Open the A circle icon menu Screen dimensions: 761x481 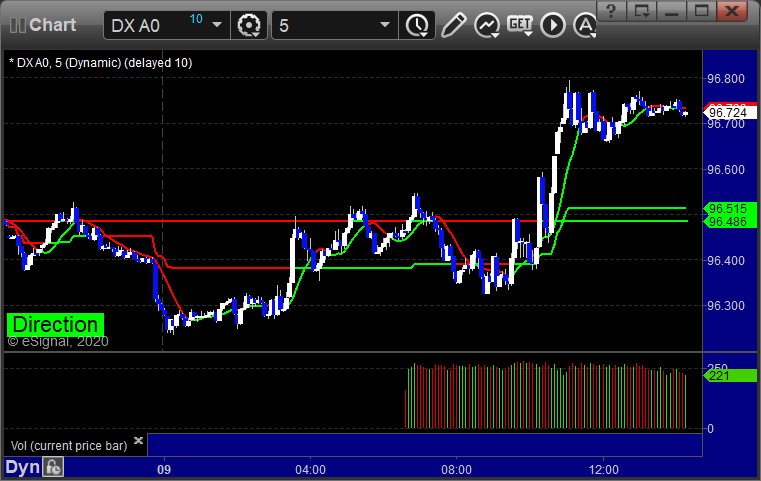click(584, 25)
